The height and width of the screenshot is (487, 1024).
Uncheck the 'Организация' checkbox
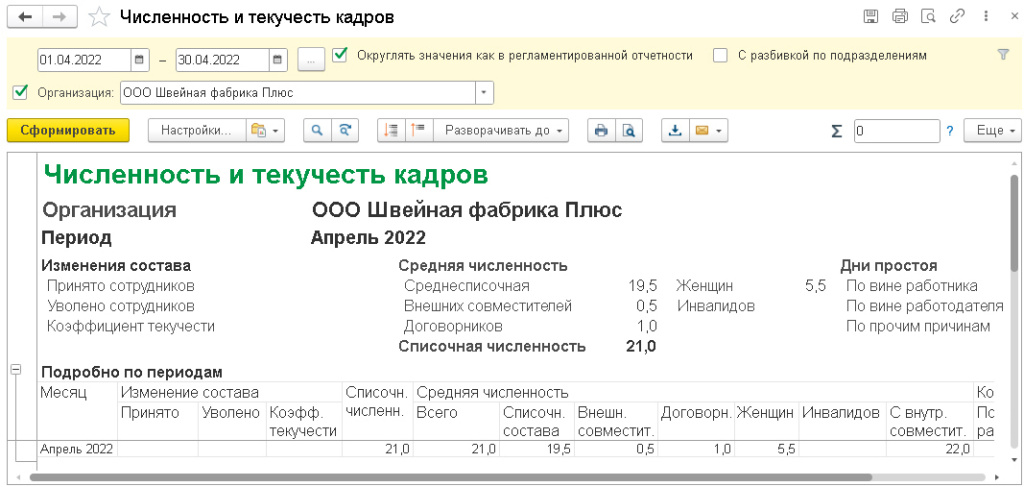[20, 93]
